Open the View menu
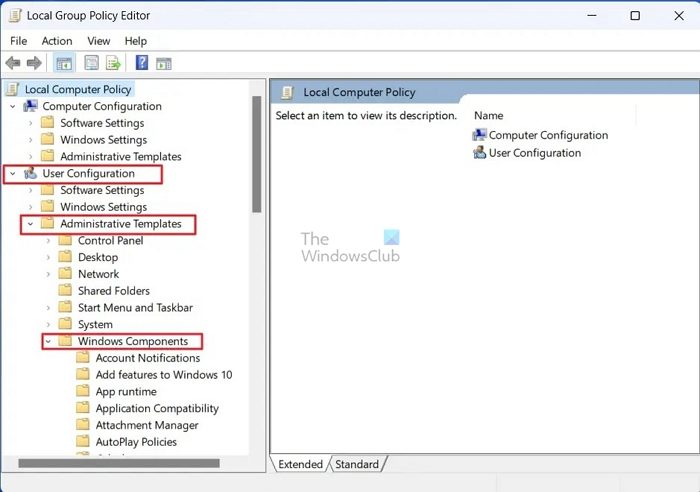The width and height of the screenshot is (700, 492). [x=99, y=41]
